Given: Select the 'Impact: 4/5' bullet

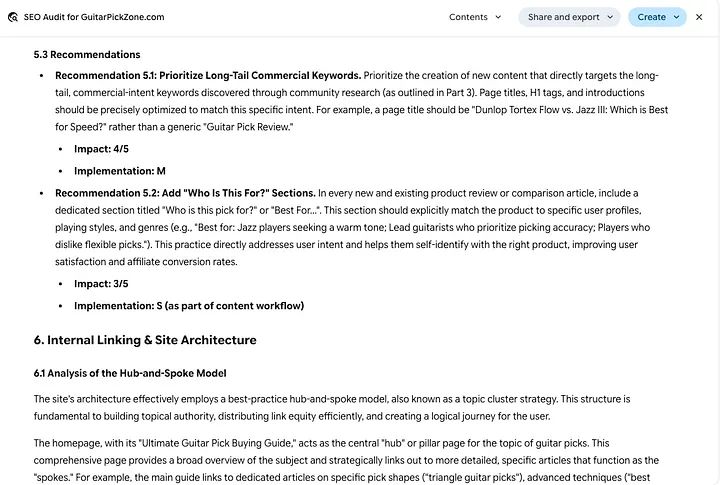Looking at the screenshot, I should point(101,149).
